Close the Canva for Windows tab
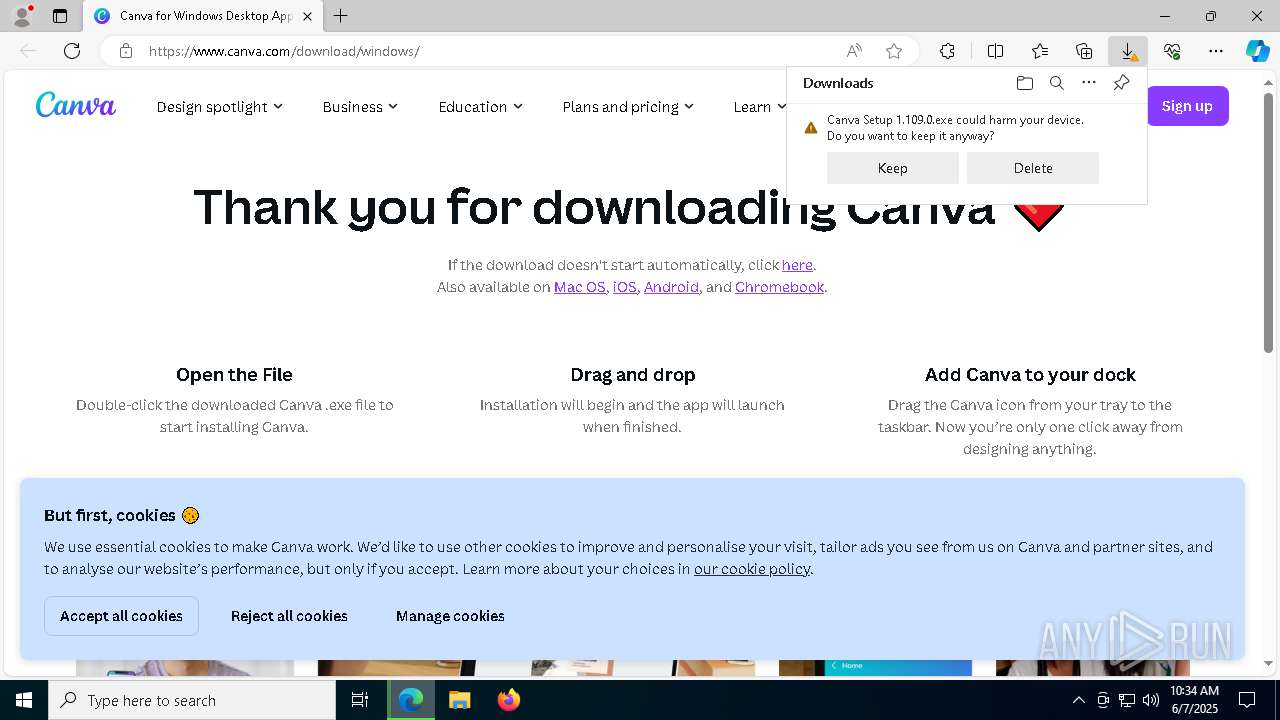1280x720 pixels. tap(307, 16)
